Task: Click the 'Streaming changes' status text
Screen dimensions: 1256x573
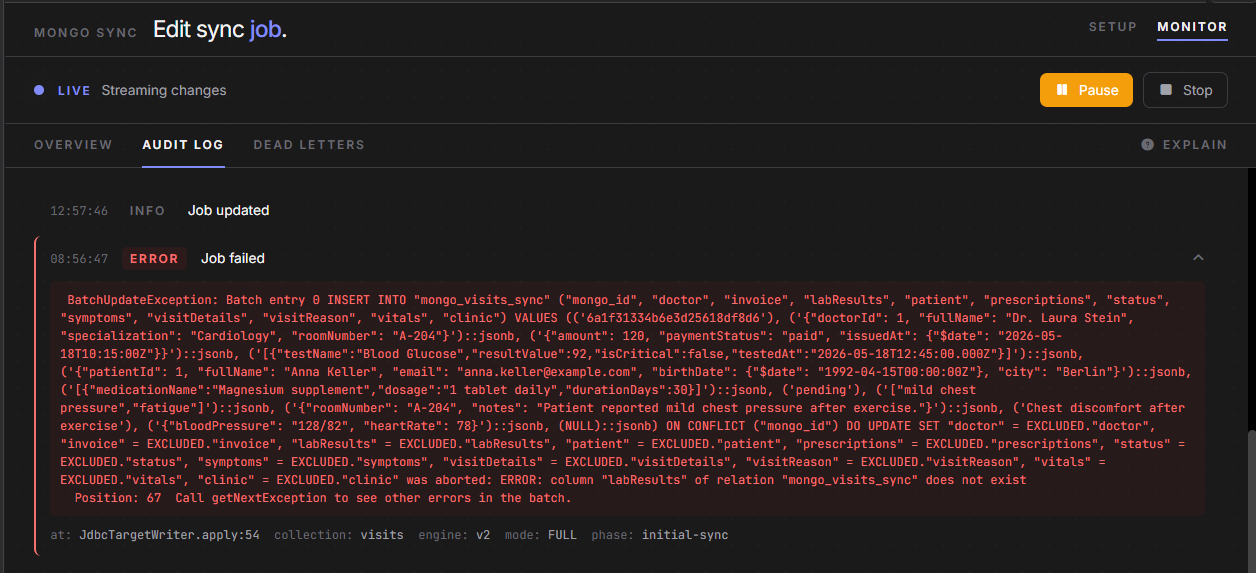Action: pyautogui.click(x=164, y=91)
